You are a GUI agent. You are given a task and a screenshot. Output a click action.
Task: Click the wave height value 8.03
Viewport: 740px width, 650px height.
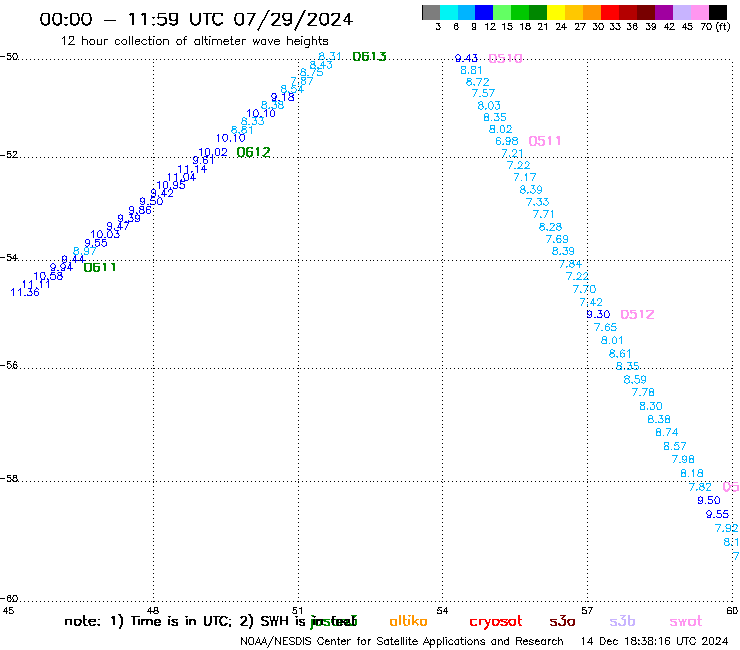pos(489,106)
